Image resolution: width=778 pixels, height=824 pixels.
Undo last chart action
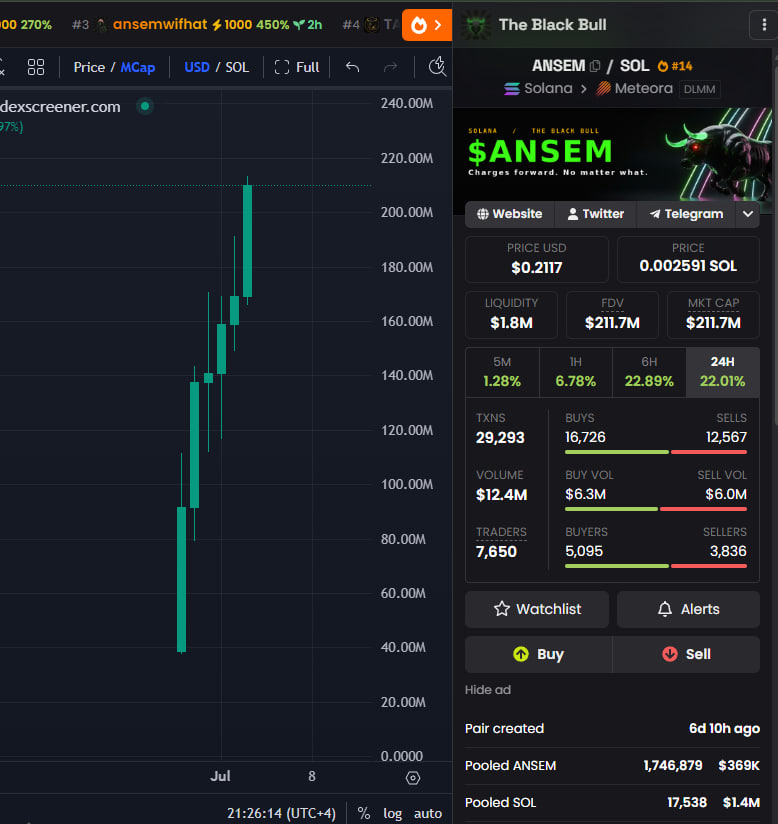coord(353,67)
